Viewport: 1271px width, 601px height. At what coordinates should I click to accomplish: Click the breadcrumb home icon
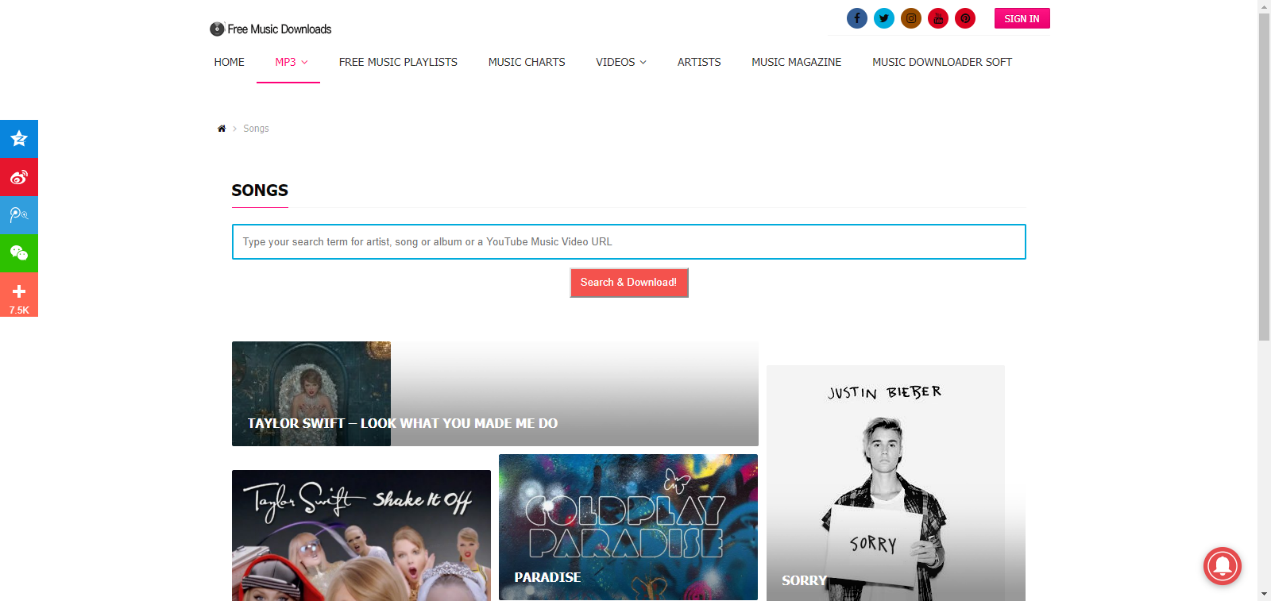(x=222, y=128)
